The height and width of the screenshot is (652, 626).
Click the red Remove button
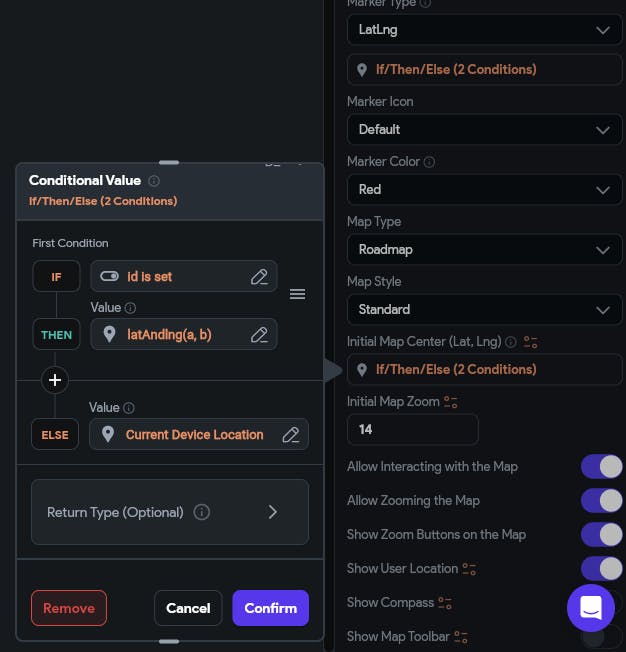pos(69,608)
